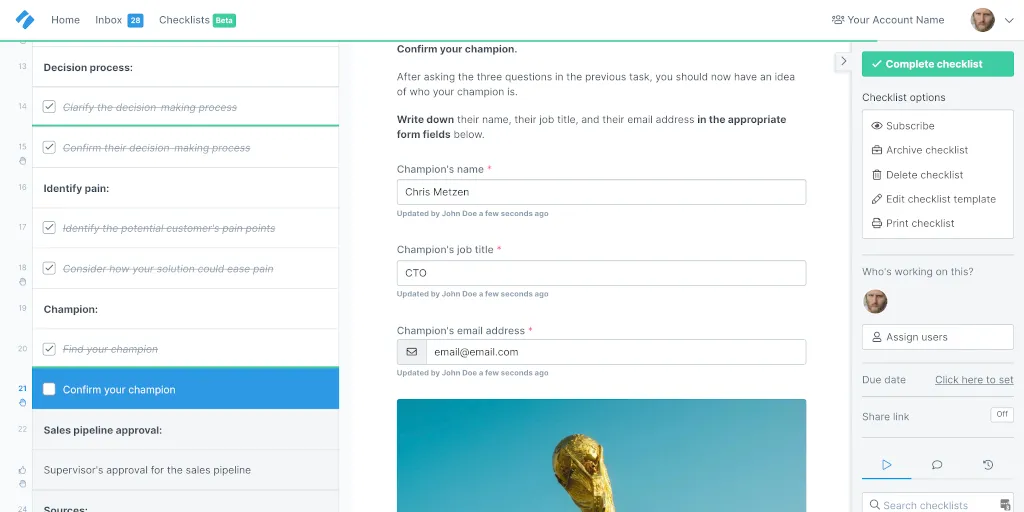Open the comments tab icon
The image size is (1024, 512).
937,465
